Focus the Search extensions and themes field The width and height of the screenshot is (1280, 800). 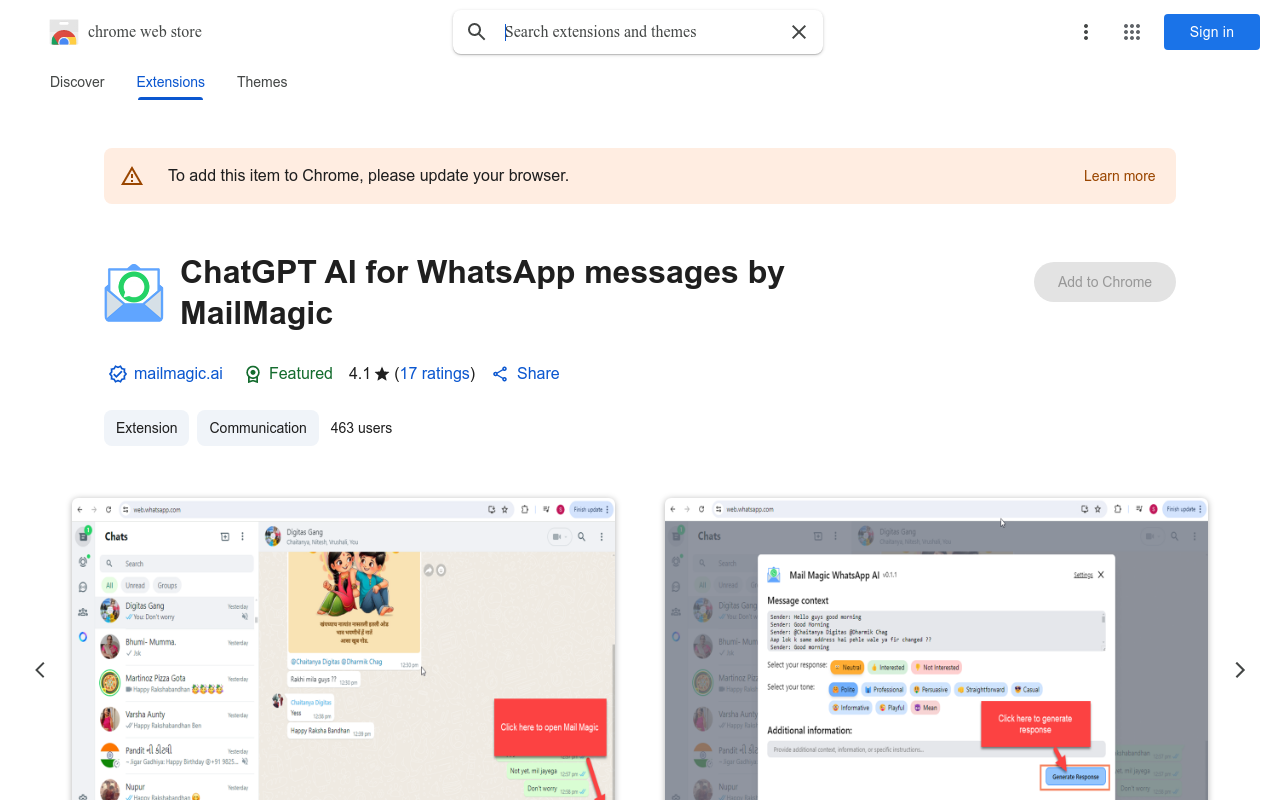pos(640,32)
